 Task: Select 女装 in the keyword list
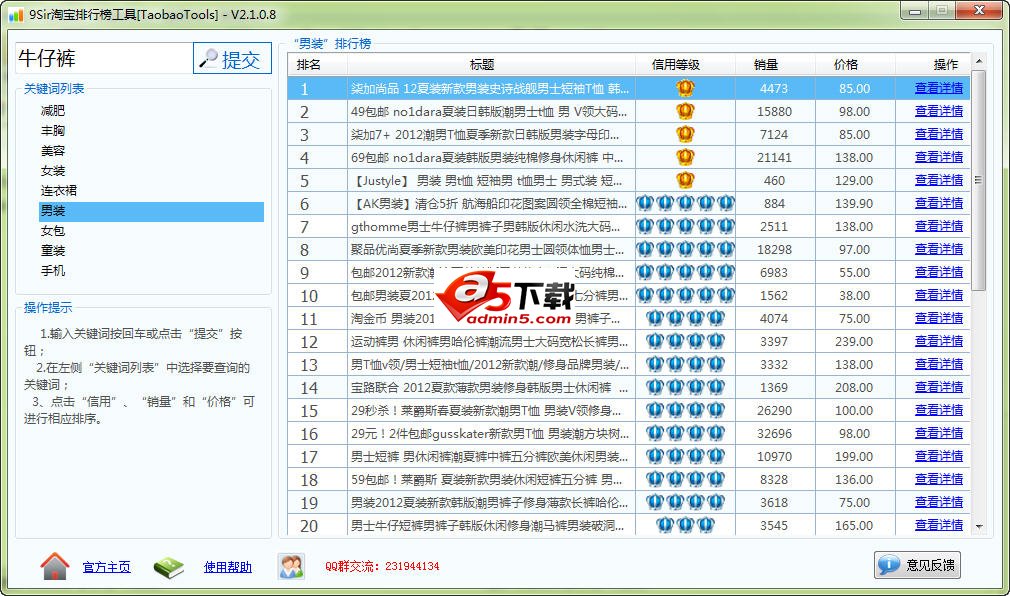[53, 171]
